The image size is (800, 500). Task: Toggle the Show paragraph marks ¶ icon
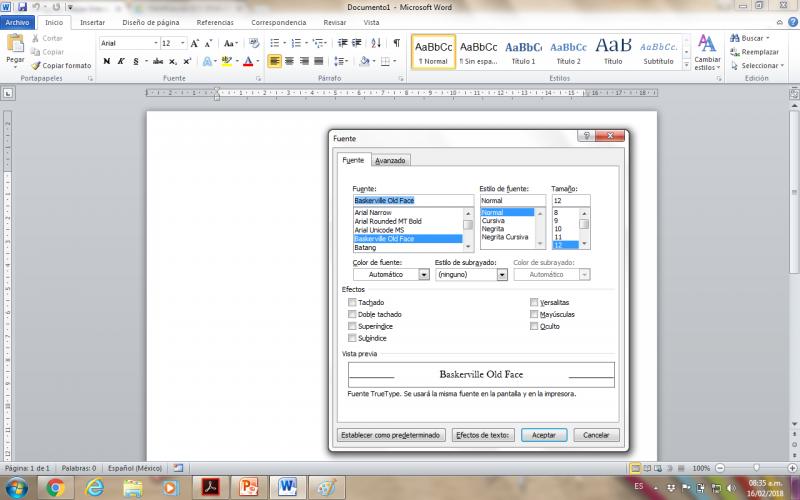coord(396,43)
